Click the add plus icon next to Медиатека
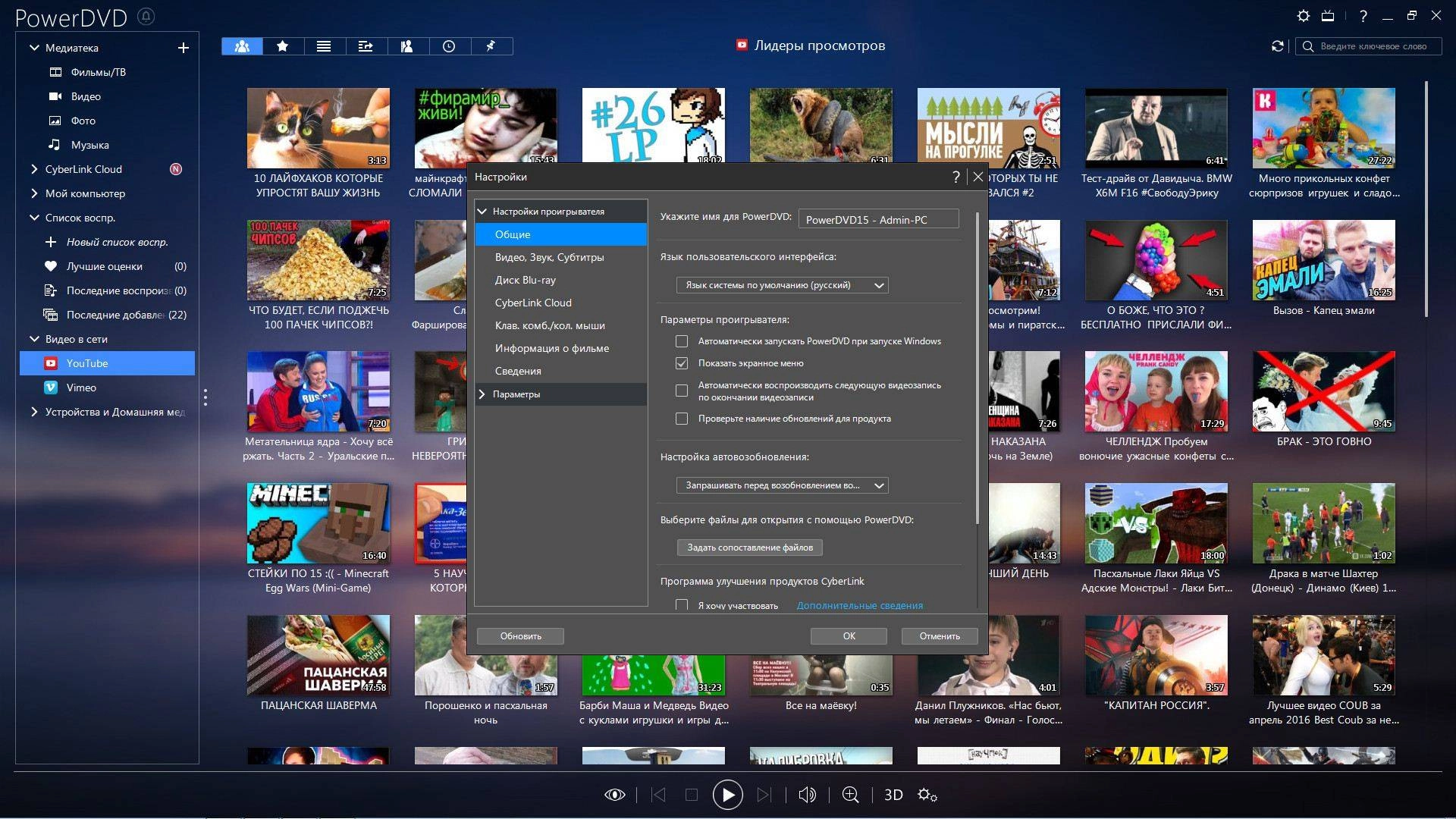1456x819 pixels. click(183, 48)
